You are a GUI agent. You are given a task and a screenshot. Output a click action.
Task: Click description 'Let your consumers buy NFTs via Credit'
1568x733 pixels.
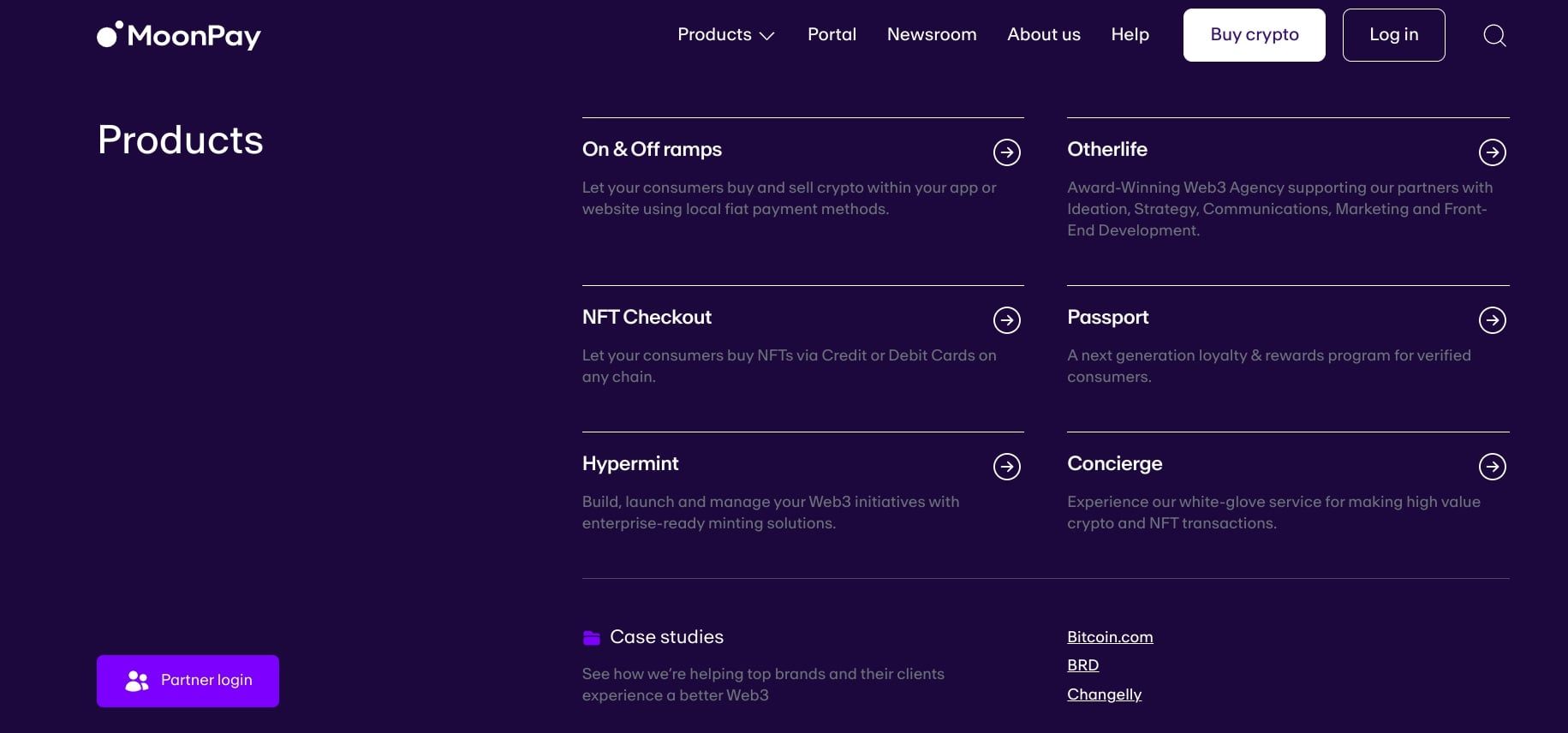(x=789, y=366)
